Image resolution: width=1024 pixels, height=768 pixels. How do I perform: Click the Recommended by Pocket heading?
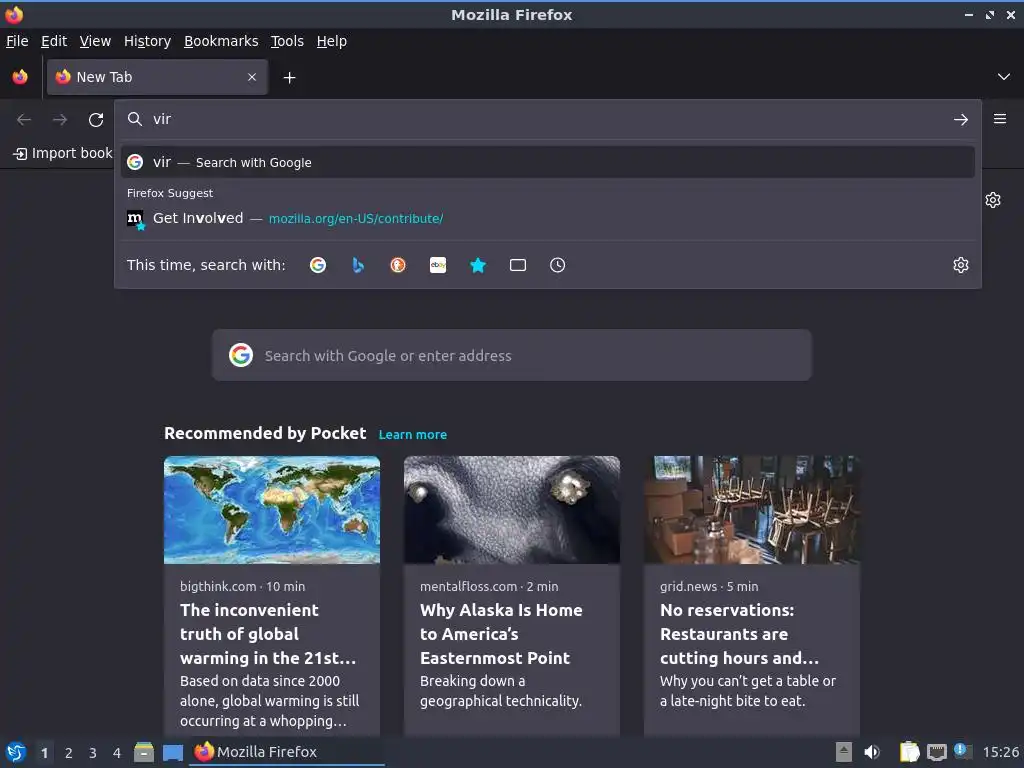point(265,434)
